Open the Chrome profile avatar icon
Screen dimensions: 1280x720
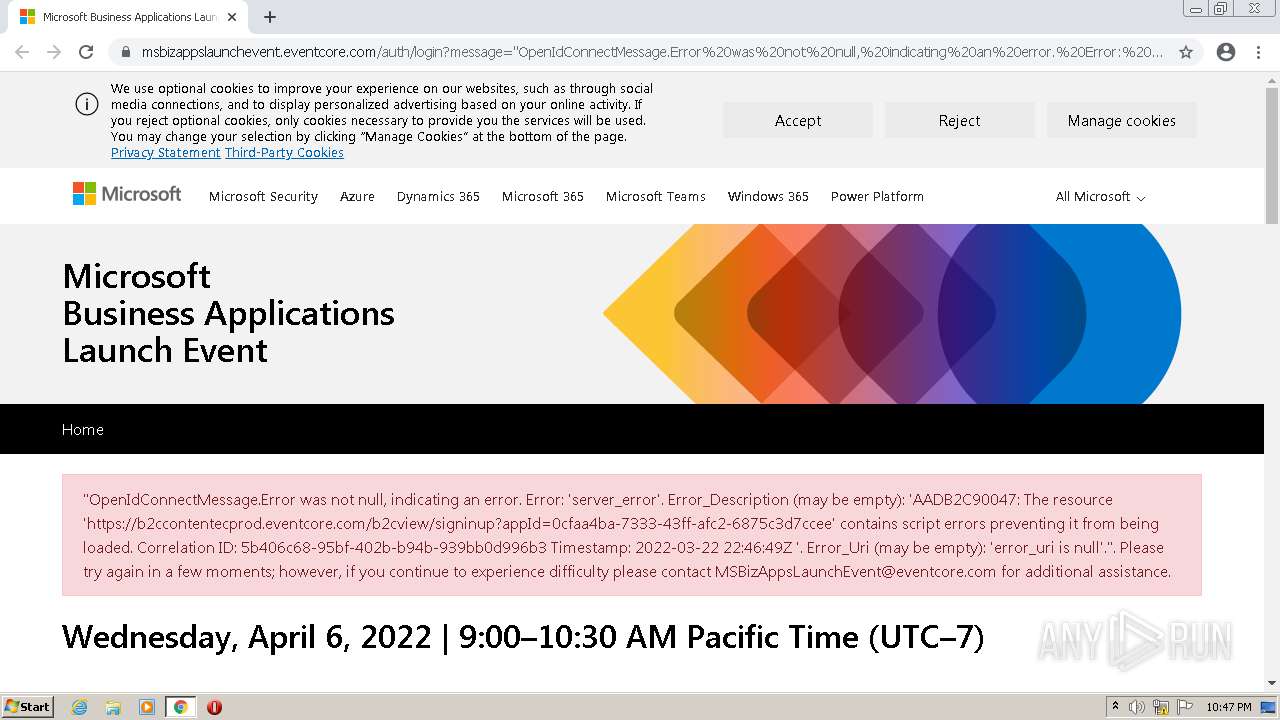[1226, 52]
